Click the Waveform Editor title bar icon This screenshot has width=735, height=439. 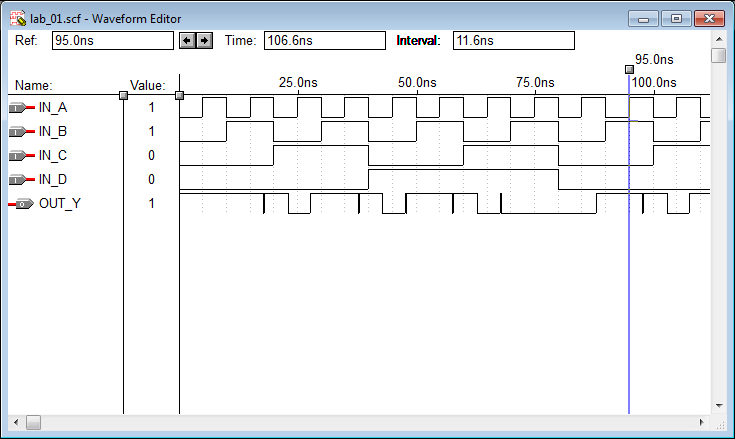point(18,19)
